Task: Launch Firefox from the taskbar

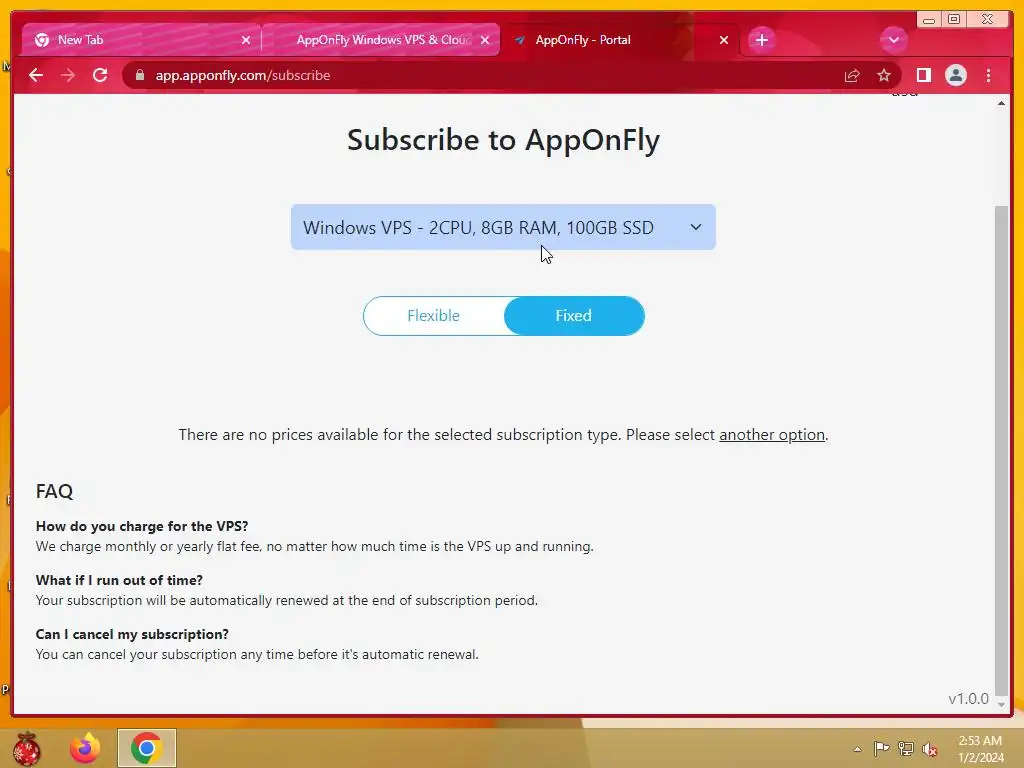Action: (85, 748)
